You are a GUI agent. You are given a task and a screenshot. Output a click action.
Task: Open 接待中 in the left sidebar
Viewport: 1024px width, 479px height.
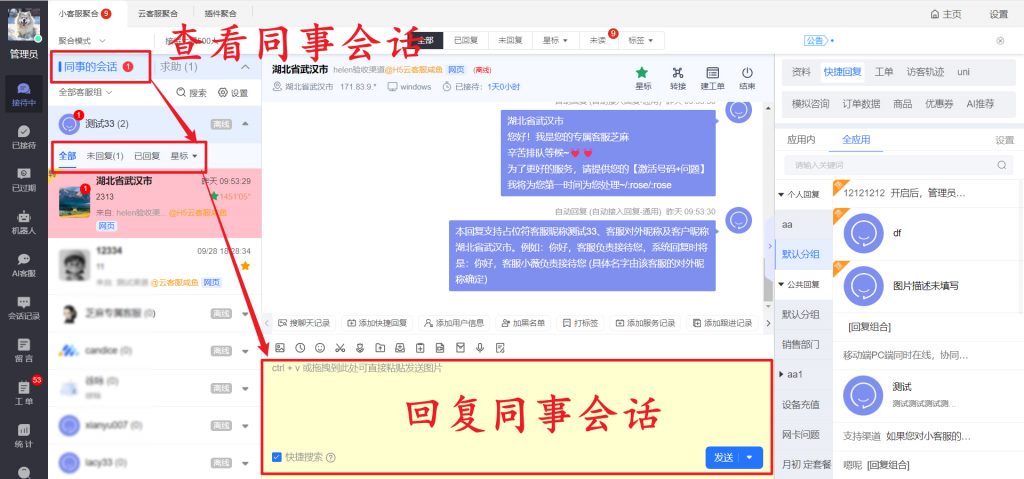[24, 95]
